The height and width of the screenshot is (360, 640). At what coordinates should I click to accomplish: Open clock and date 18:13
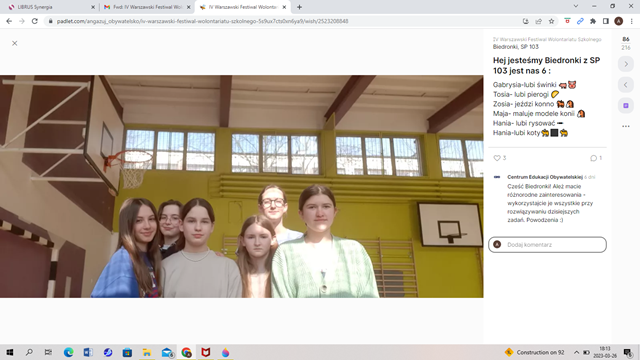click(604, 352)
